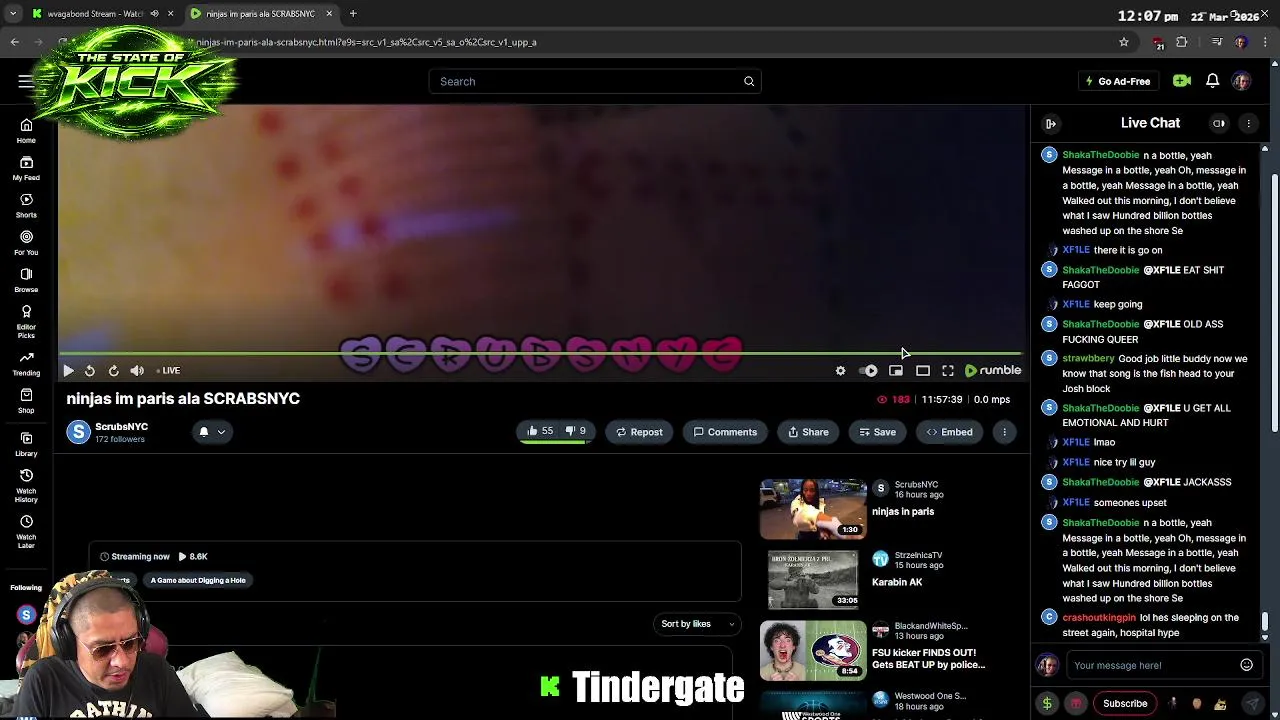Enable picture-in-picture mode
1280x720 pixels.
click(x=896, y=371)
